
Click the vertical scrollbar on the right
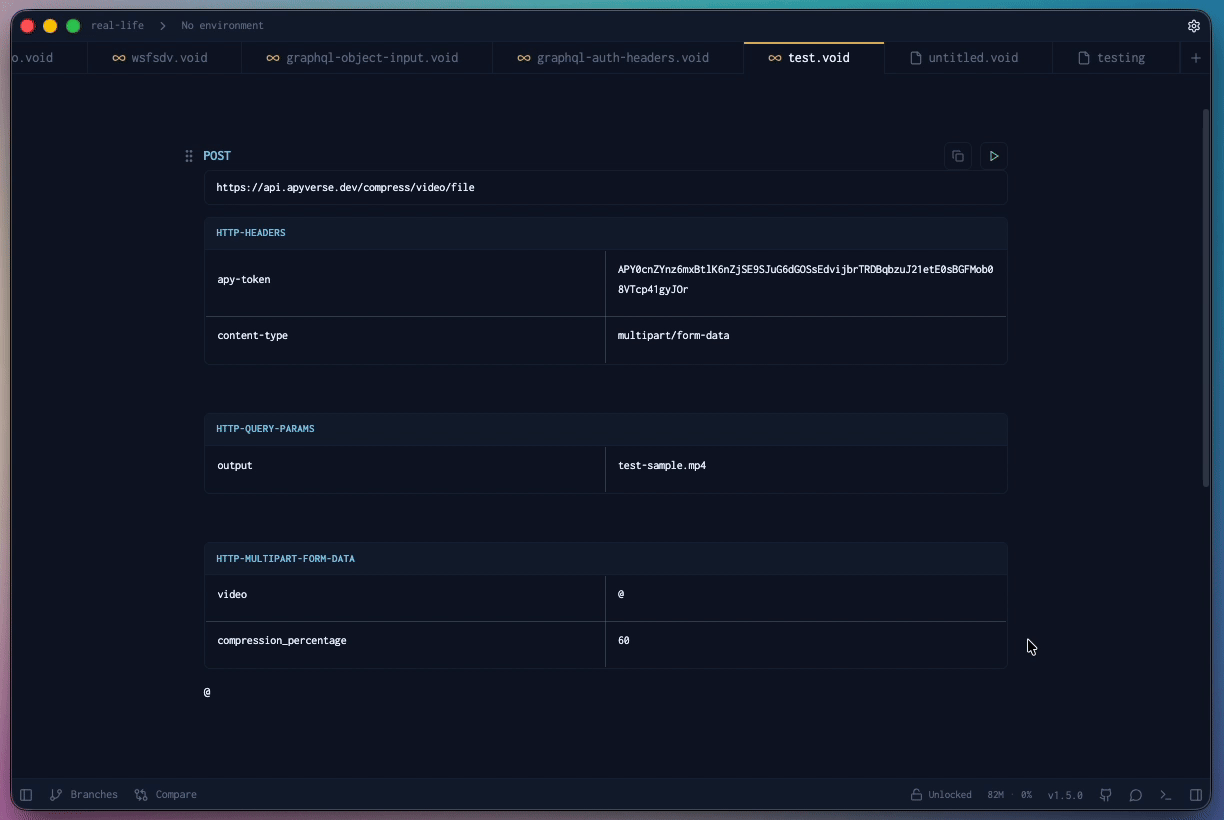(x=1206, y=300)
